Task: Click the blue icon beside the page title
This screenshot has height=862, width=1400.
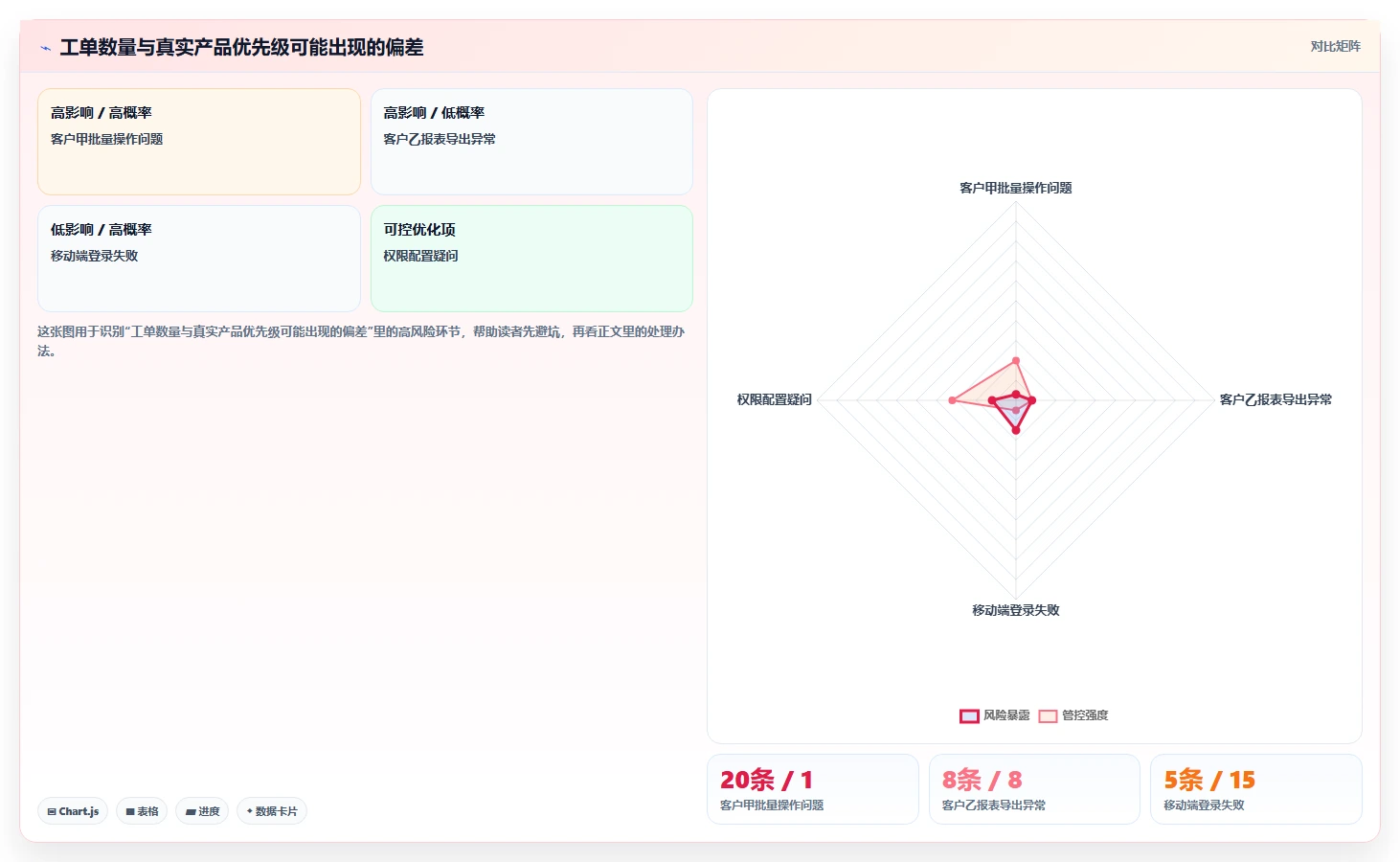Action: tap(45, 48)
